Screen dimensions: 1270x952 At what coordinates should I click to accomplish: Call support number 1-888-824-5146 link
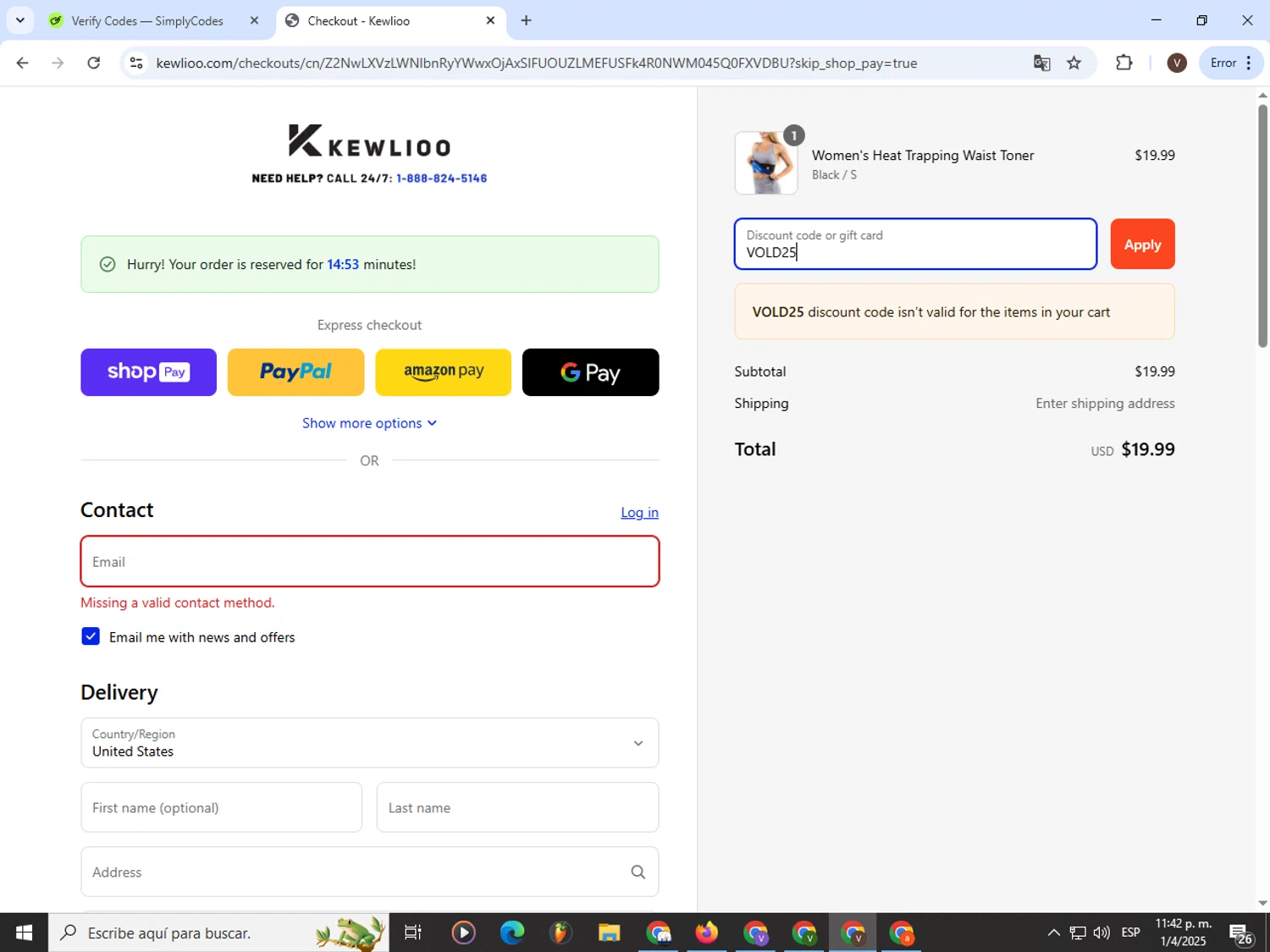pos(441,179)
